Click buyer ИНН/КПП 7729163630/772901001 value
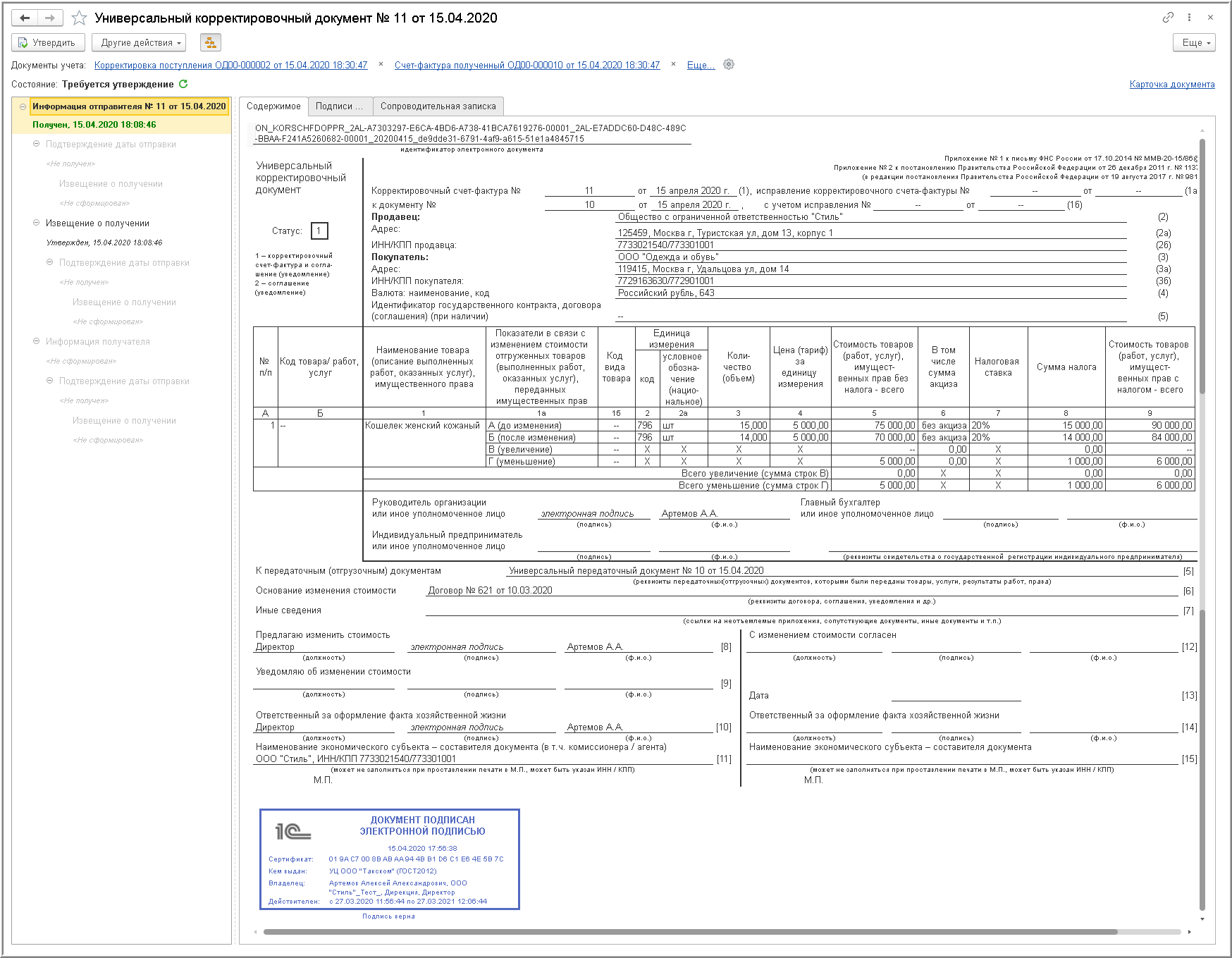1232x958 pixels. tap(665, 281)
